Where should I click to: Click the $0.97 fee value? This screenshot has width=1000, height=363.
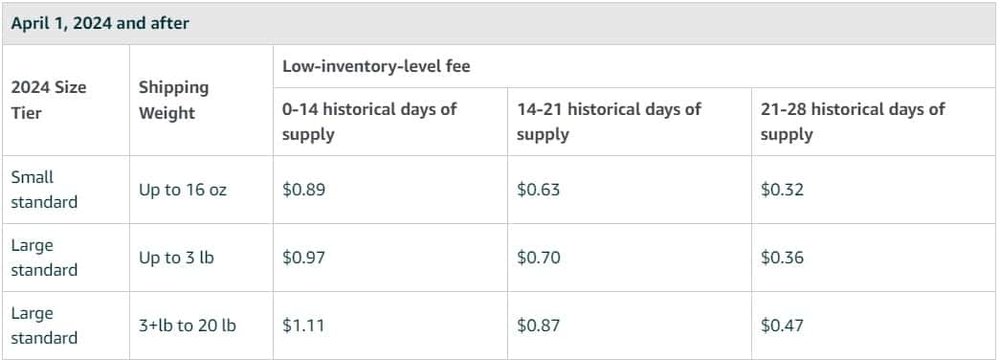coord(304,258)
